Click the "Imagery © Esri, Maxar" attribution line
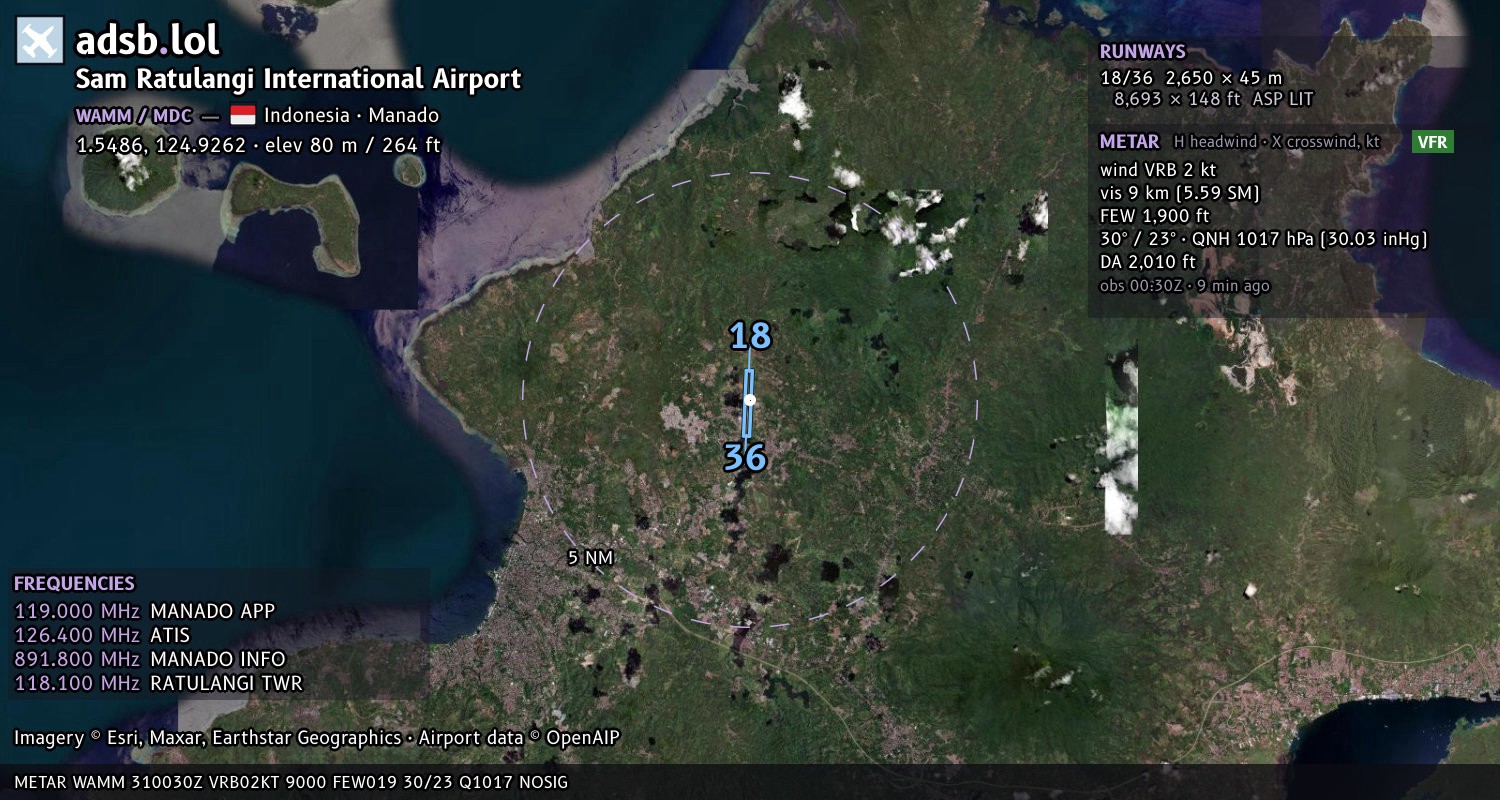This screenshot has width=1500, height=800. (317, 738)
